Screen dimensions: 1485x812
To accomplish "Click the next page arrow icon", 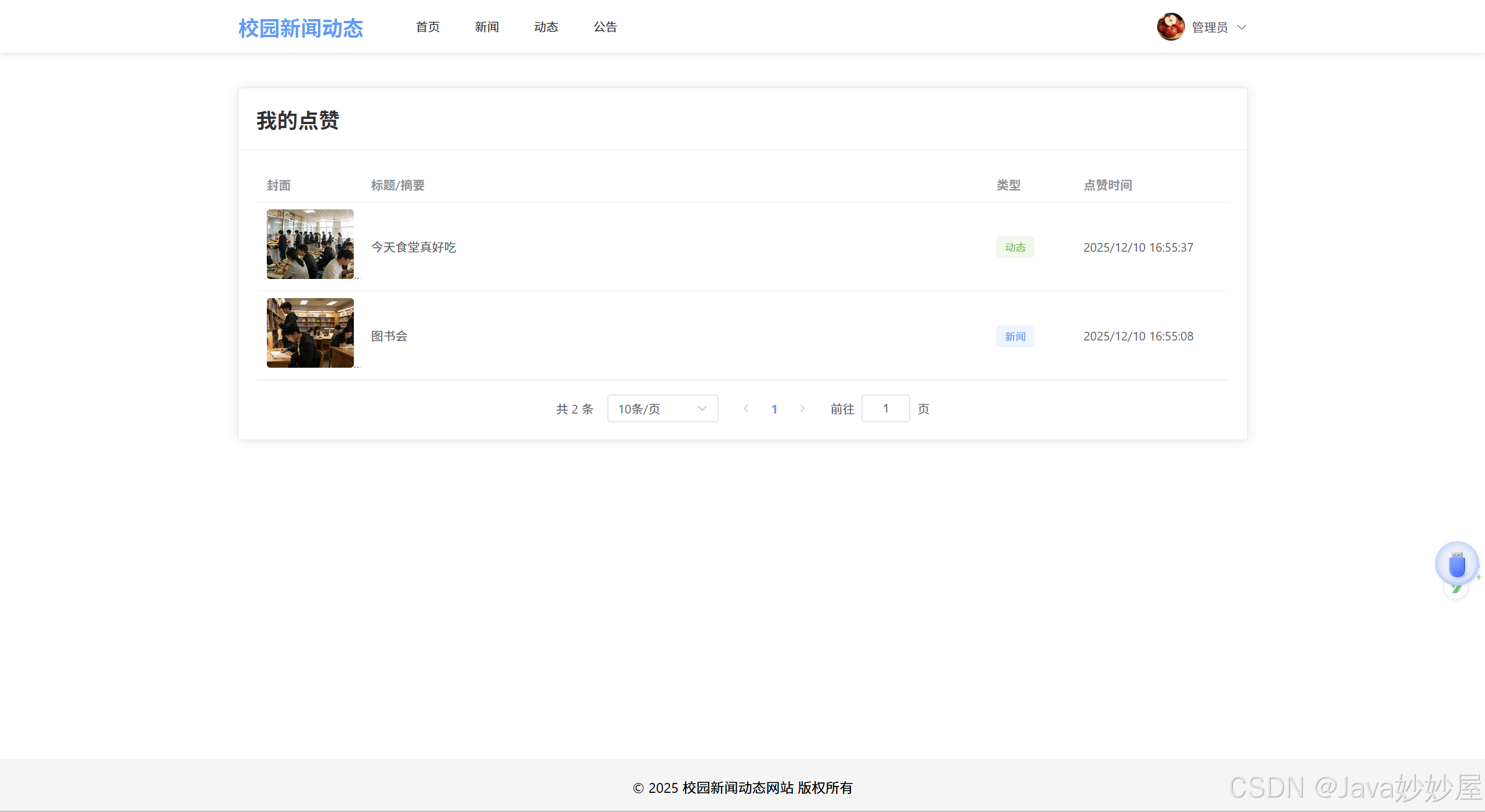I will 802,408.
